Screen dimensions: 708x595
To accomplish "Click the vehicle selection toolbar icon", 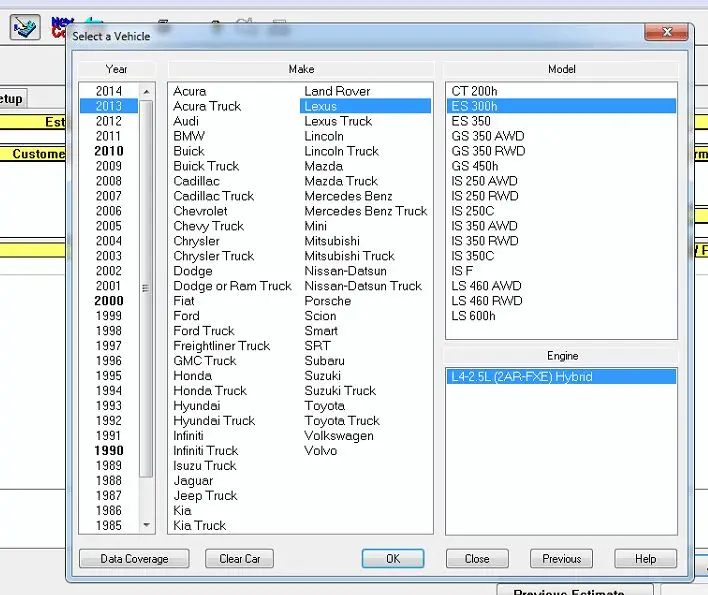I will (25, 27).
